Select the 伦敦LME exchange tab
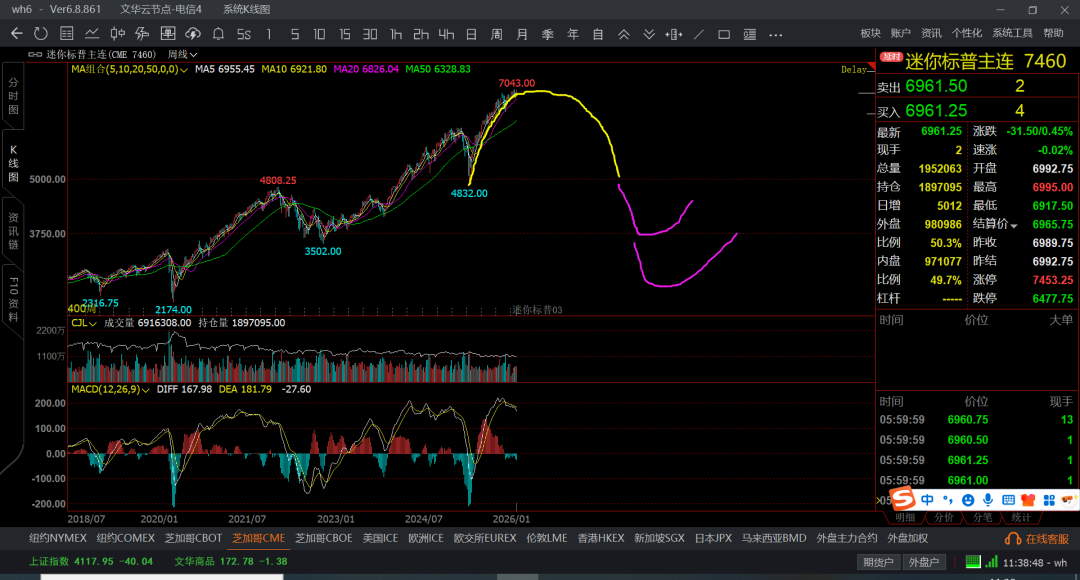This screenshot has width=1080, height=580. pos(547,539)
